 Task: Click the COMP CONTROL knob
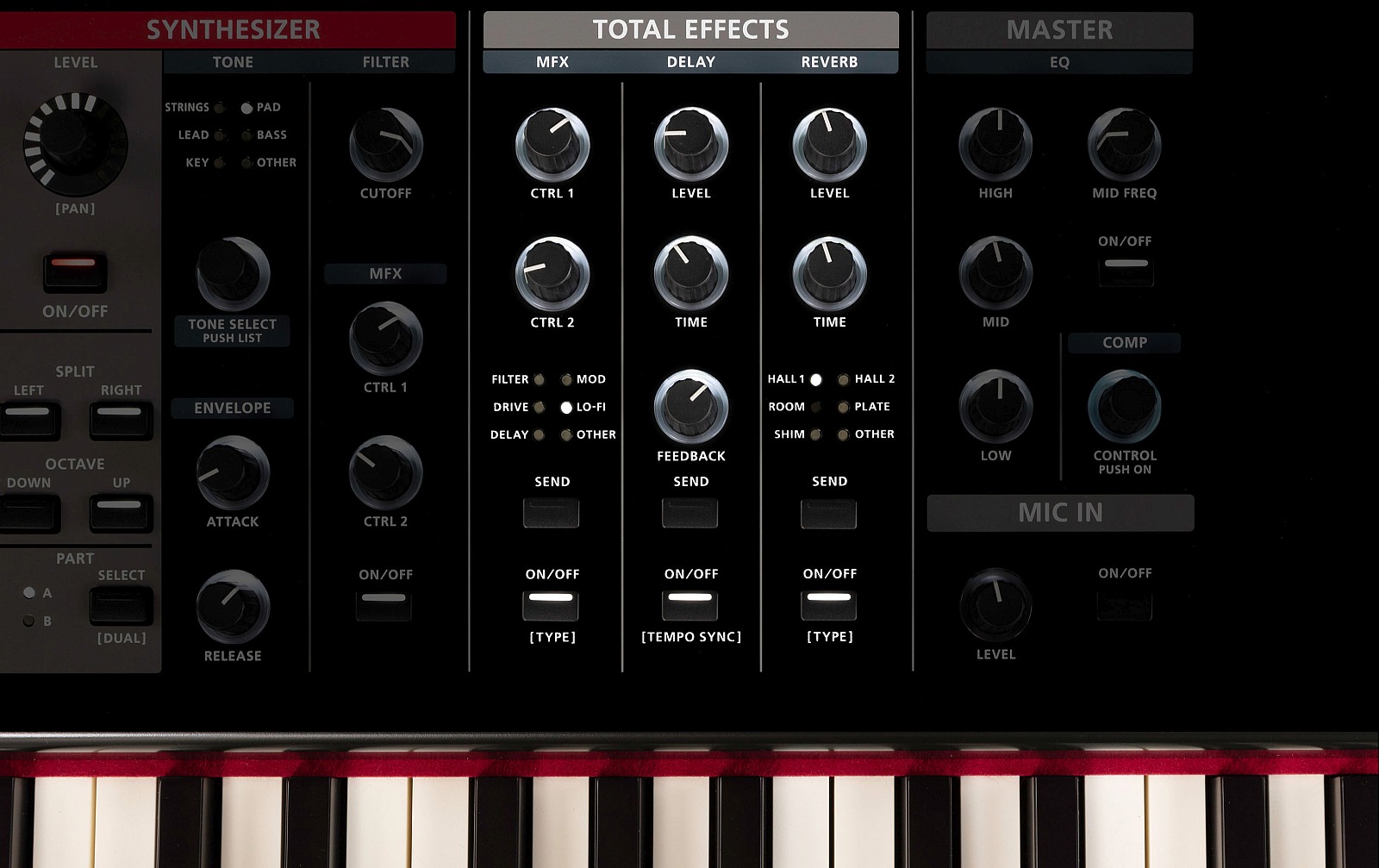pos(1124,406)
